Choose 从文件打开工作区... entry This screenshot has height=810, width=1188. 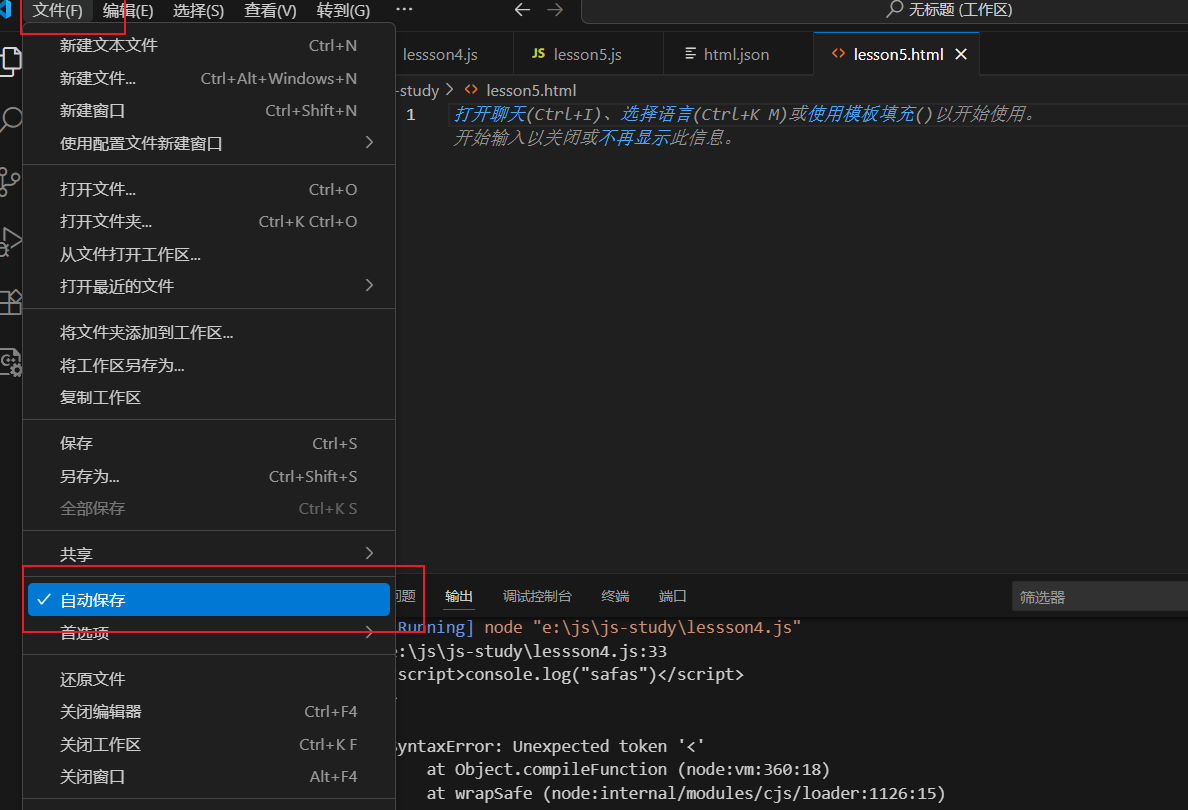tap(209, 254)
